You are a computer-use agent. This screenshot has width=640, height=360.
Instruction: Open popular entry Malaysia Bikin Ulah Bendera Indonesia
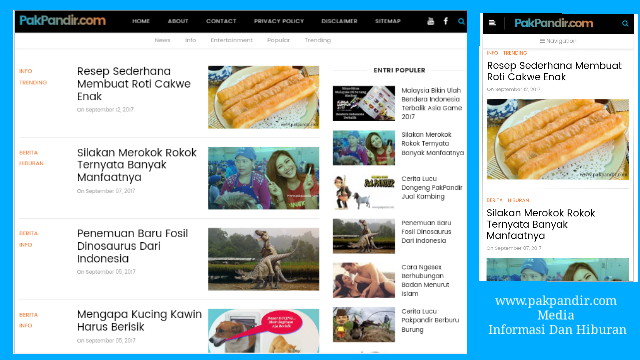pos(431,103)
